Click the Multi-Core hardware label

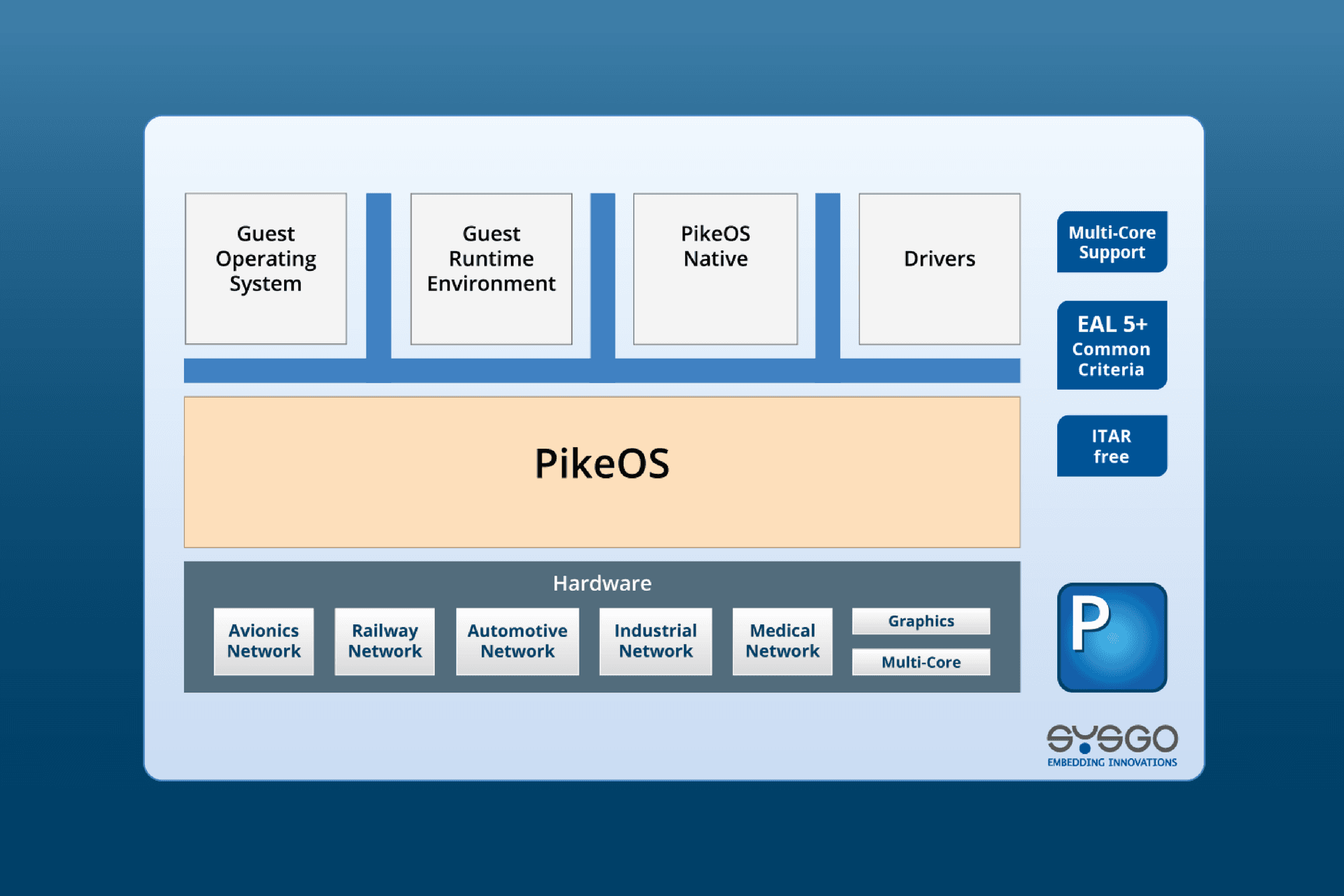920,662
